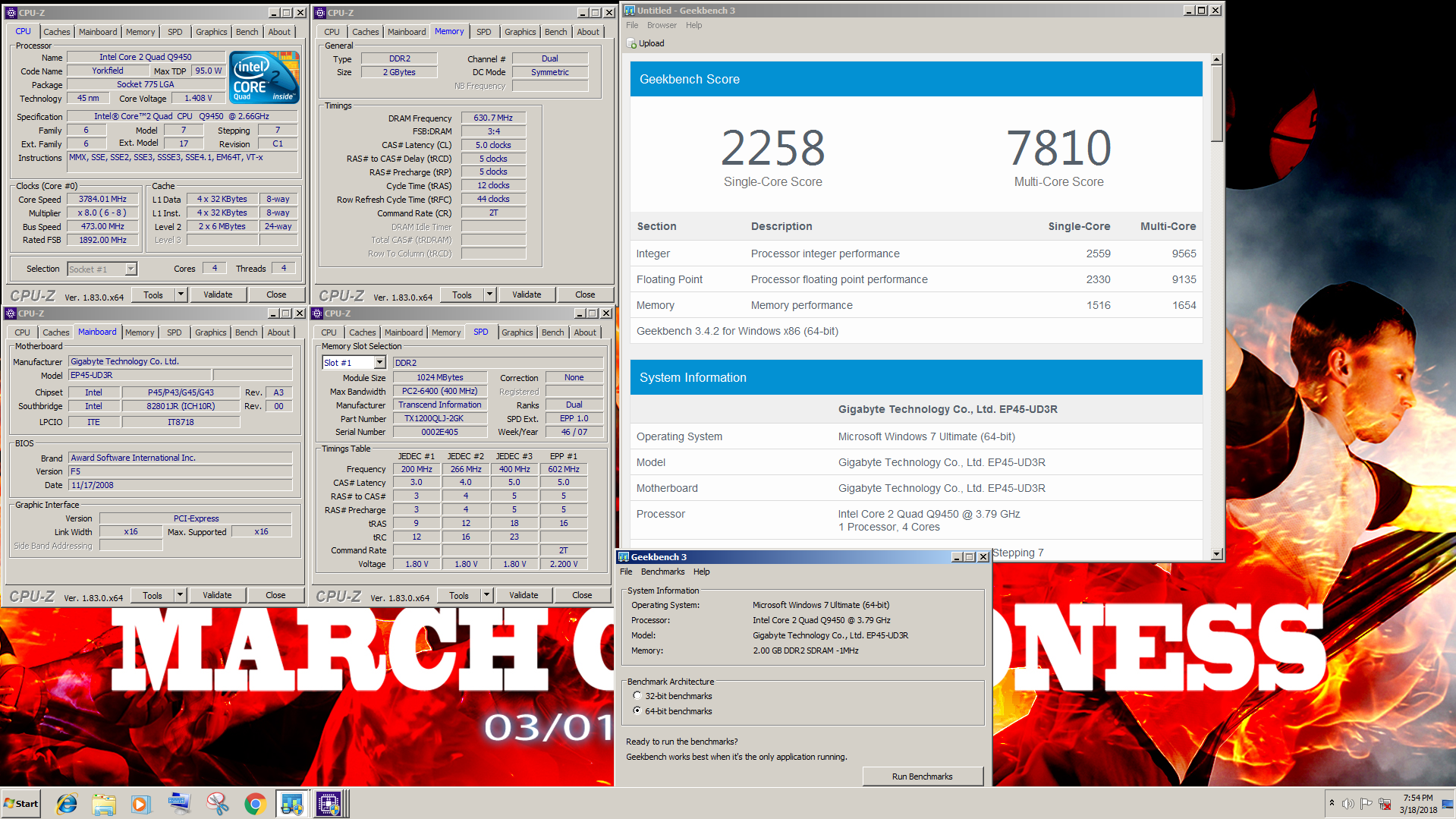Viewport: 1456px width, 819px height.
Task: Click the Upload icon in Geekbench results
Action: pos(631,43)
